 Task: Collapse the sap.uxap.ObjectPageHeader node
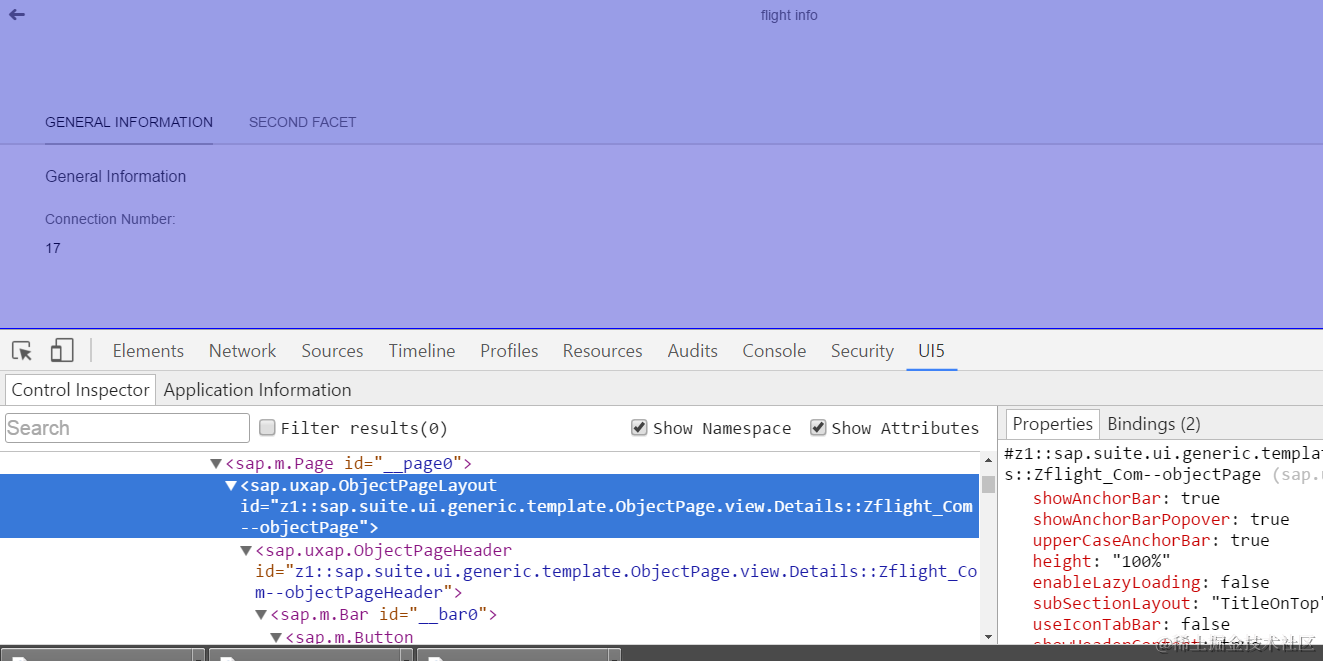click(x=246, y=551)
